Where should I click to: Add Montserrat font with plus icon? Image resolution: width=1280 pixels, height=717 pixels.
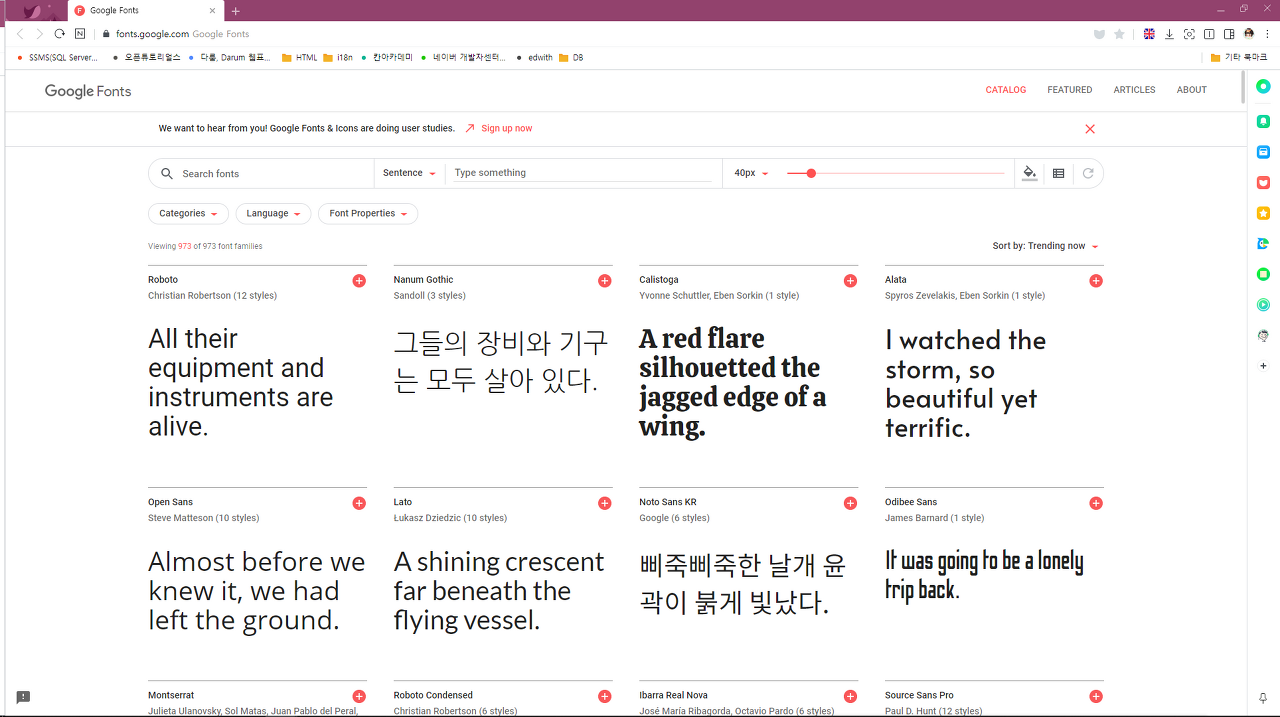coord(359,696)
